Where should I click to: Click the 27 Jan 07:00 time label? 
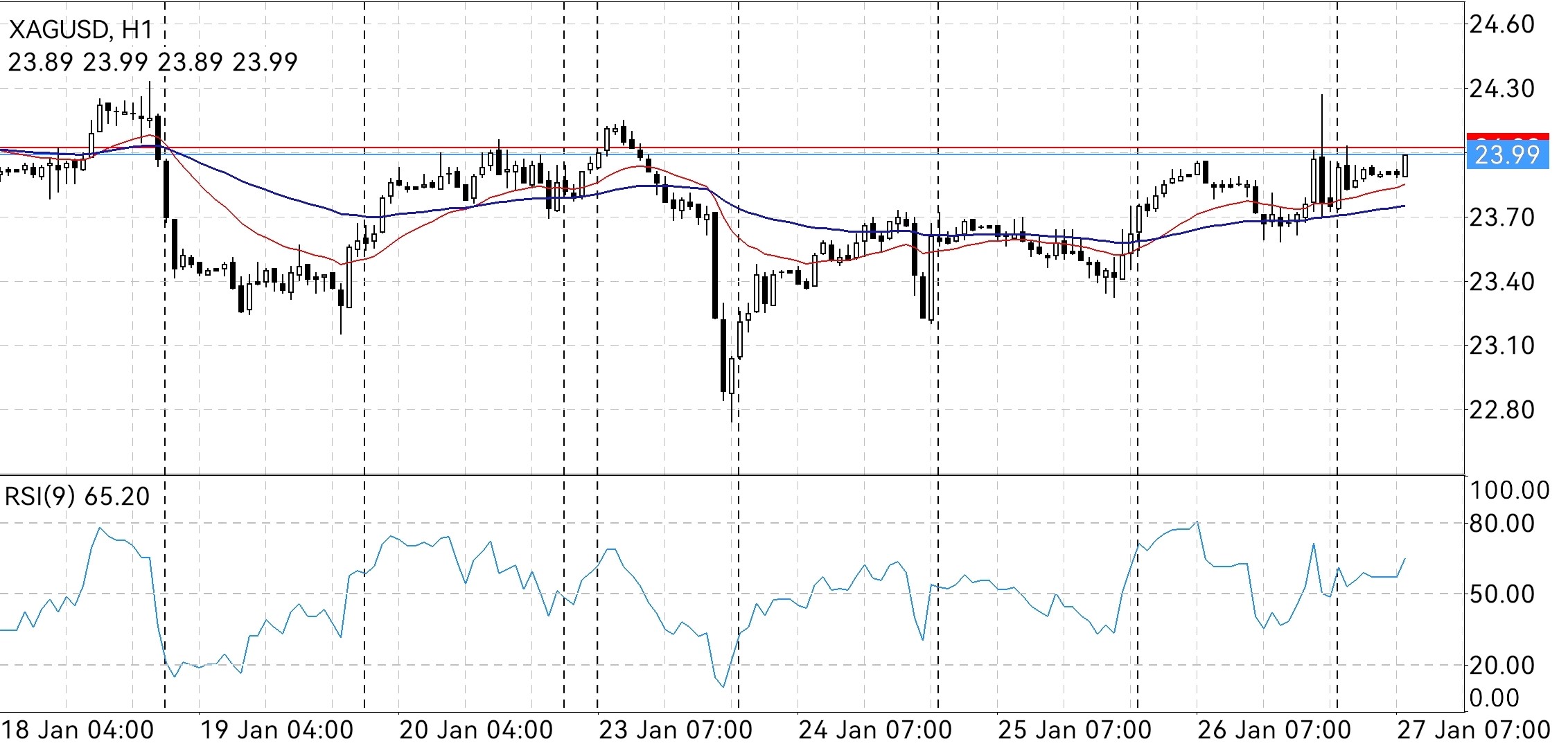(x=1474, y=730)
